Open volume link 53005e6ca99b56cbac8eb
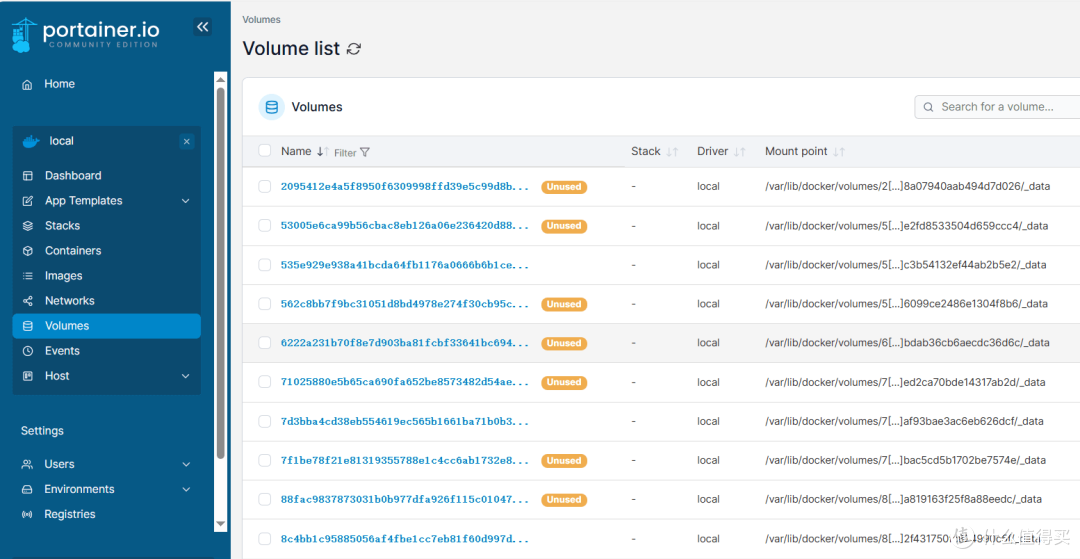 (x=405, y=226)
